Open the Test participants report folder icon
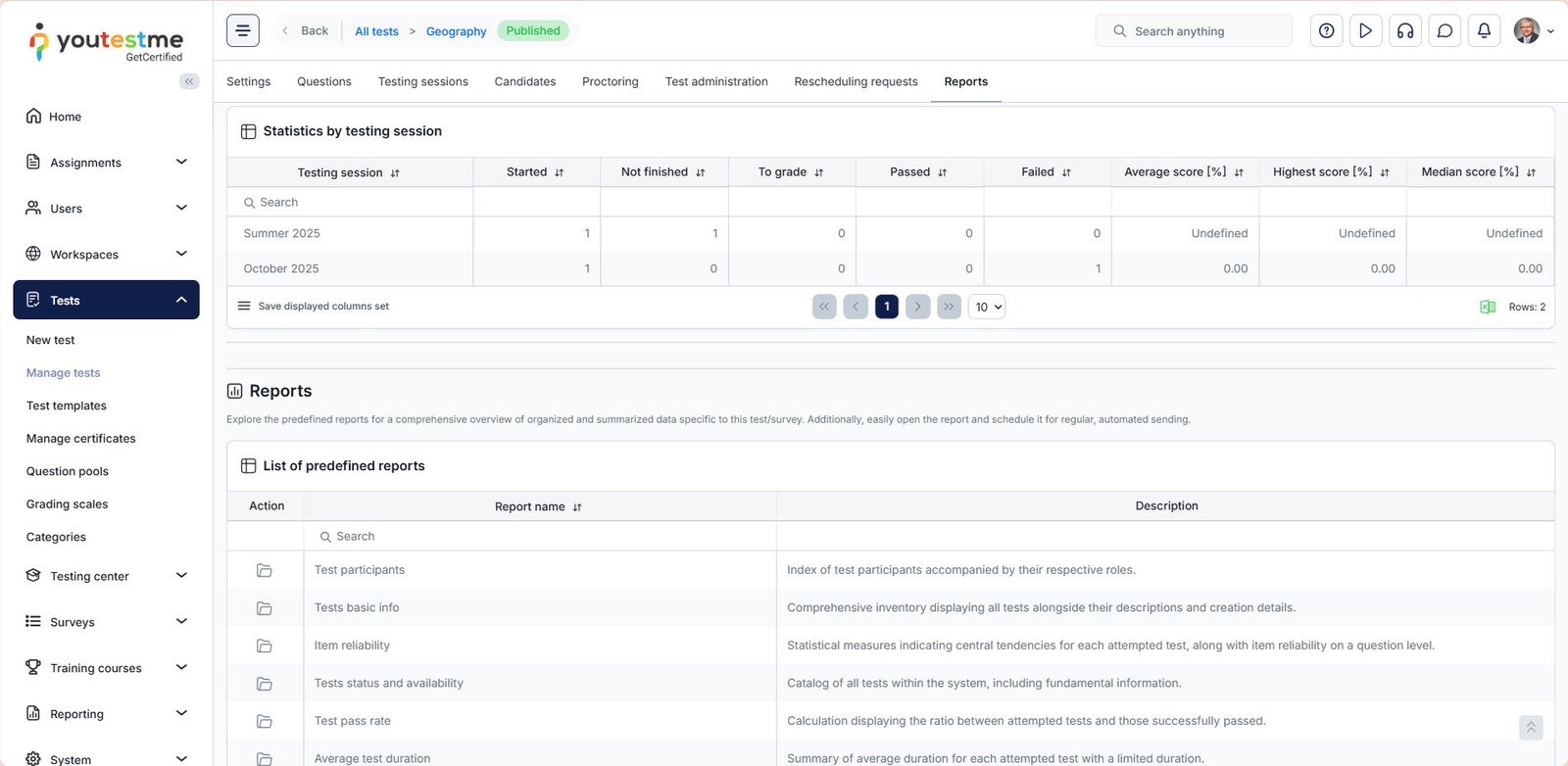Viewport: 1568px width, 766px height. pyautogui.click(x=264, y=570)
